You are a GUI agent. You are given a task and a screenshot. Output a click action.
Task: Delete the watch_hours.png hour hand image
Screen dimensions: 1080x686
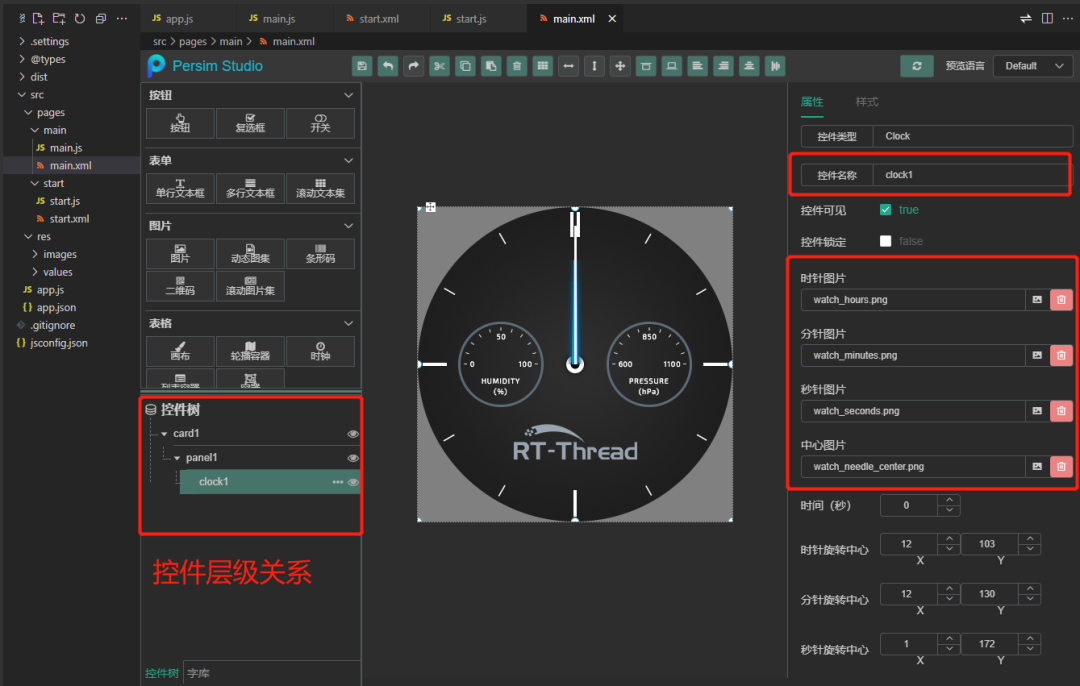pyautogui.click(x=1061, y=300)
